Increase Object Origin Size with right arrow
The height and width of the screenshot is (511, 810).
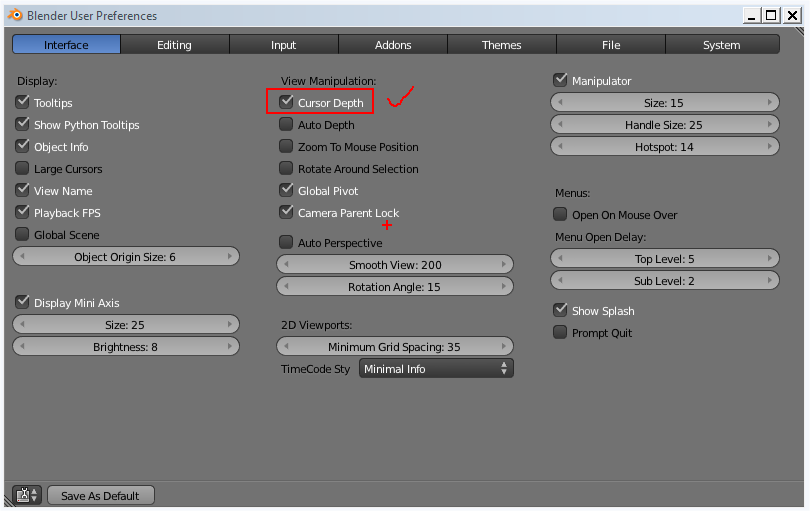pos(230,257)
